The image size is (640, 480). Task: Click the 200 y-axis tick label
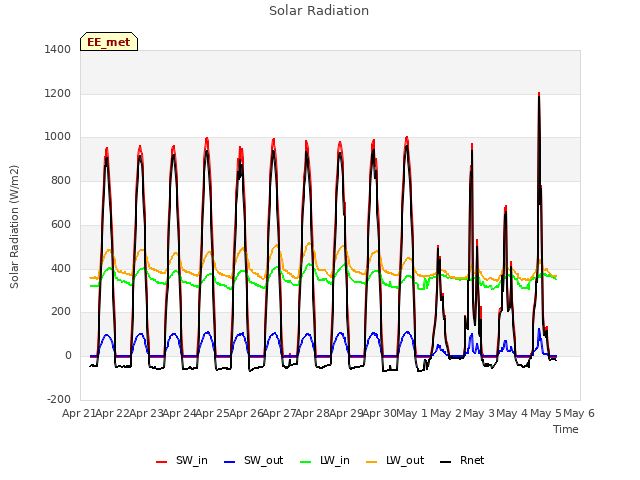click(61, 312)
